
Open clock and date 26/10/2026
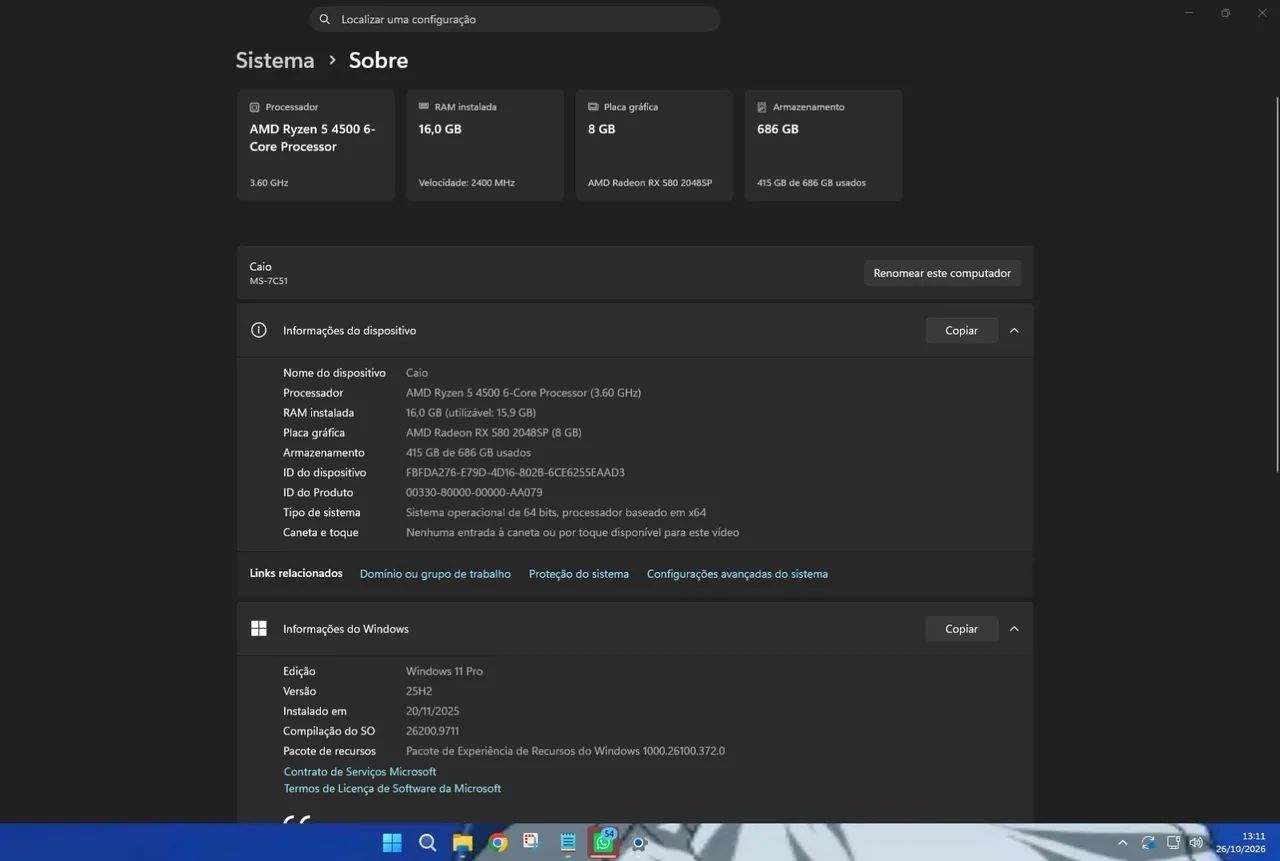click(1241, 843)
